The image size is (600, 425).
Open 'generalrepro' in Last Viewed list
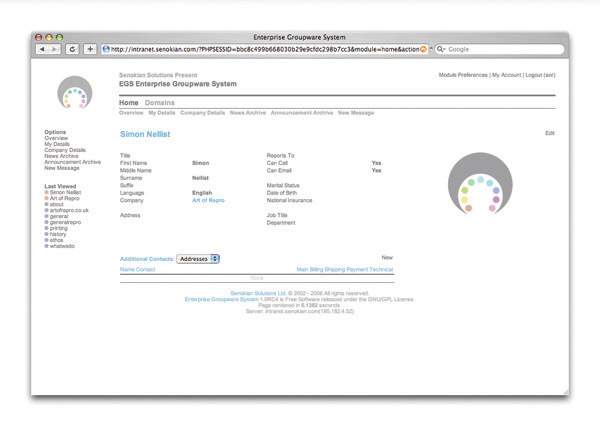65,222
